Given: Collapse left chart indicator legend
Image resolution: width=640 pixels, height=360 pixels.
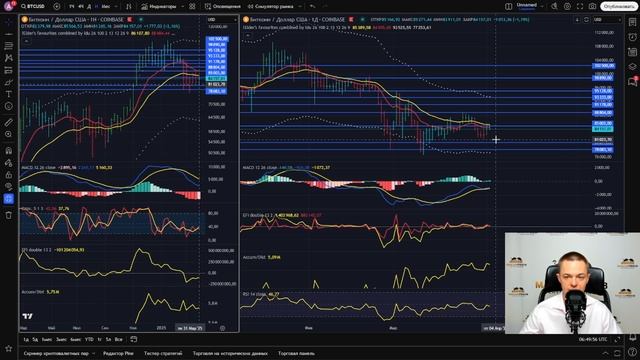Looking at the screenshot, I should [x=26, y=41].
